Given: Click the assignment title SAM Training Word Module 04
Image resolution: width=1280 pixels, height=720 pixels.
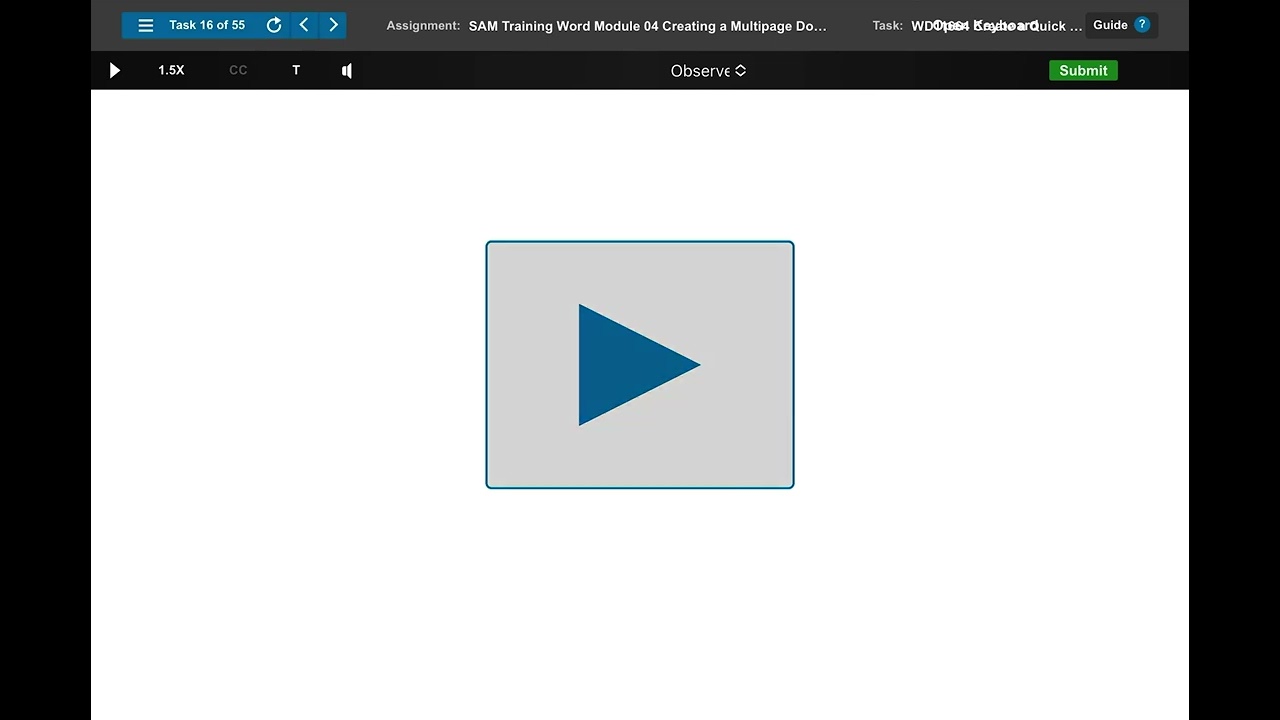Looking at the screenshot, I should pos(647,26).
